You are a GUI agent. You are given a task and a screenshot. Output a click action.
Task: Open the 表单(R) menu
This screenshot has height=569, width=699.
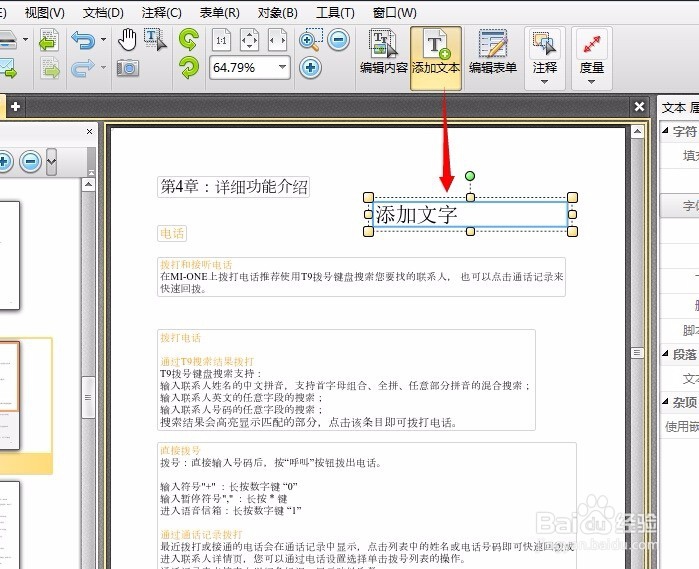coord(219,12)
